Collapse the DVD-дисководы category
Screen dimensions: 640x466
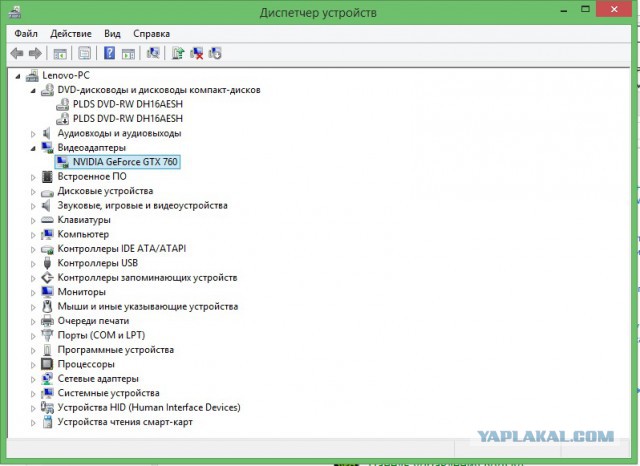point(33,91)
